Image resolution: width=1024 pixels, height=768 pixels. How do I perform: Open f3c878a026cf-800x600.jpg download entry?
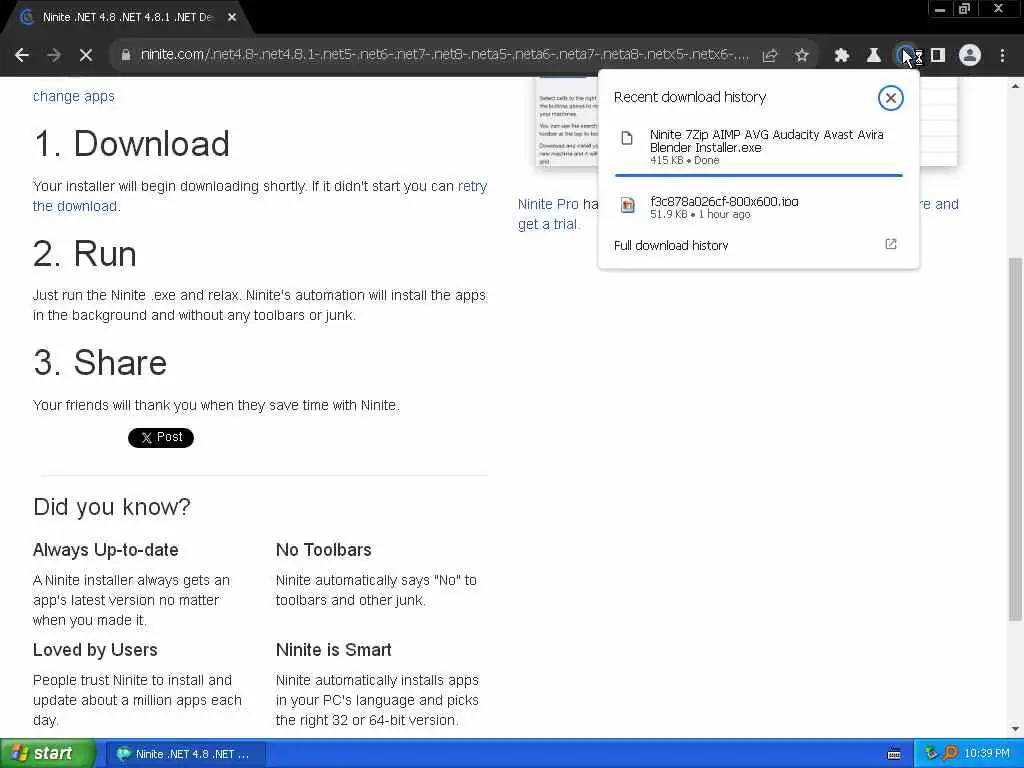[758, 207]
